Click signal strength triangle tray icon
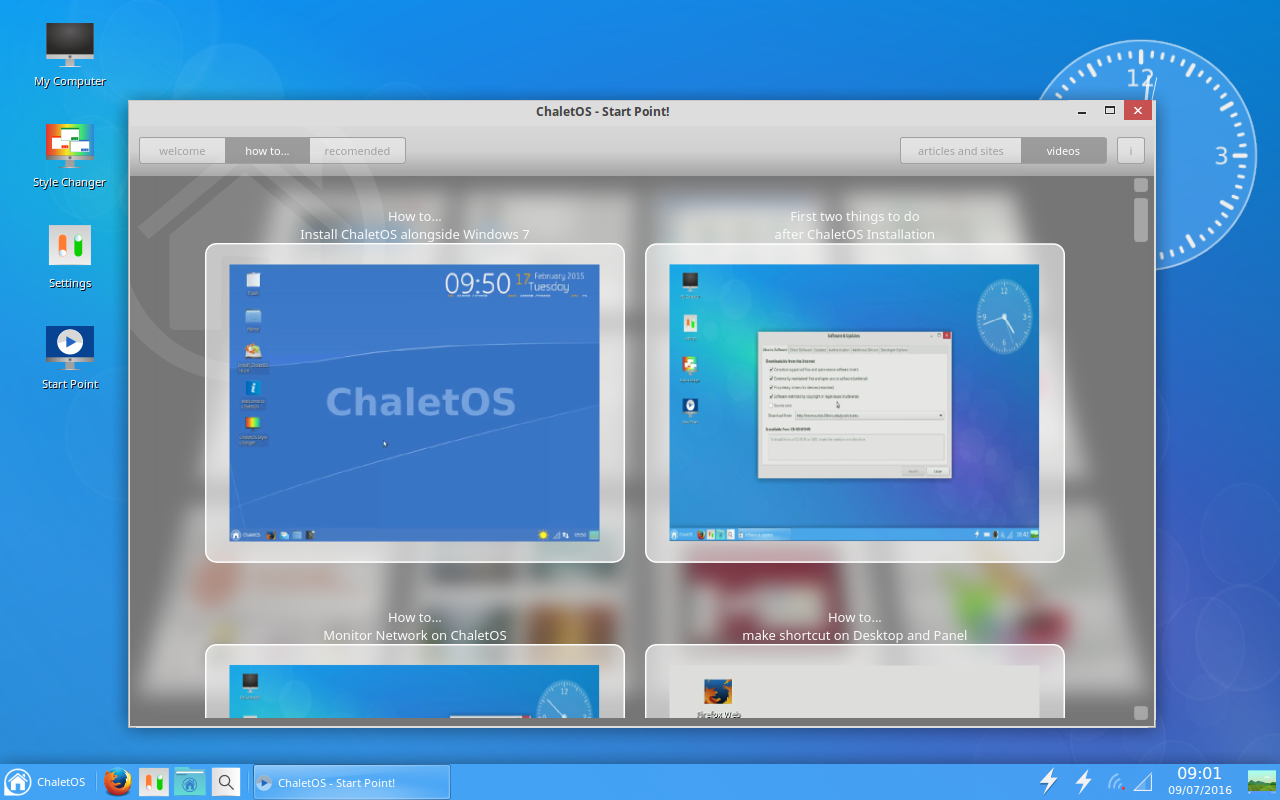Screen dimensions: 1280x800 (1142, 781)
